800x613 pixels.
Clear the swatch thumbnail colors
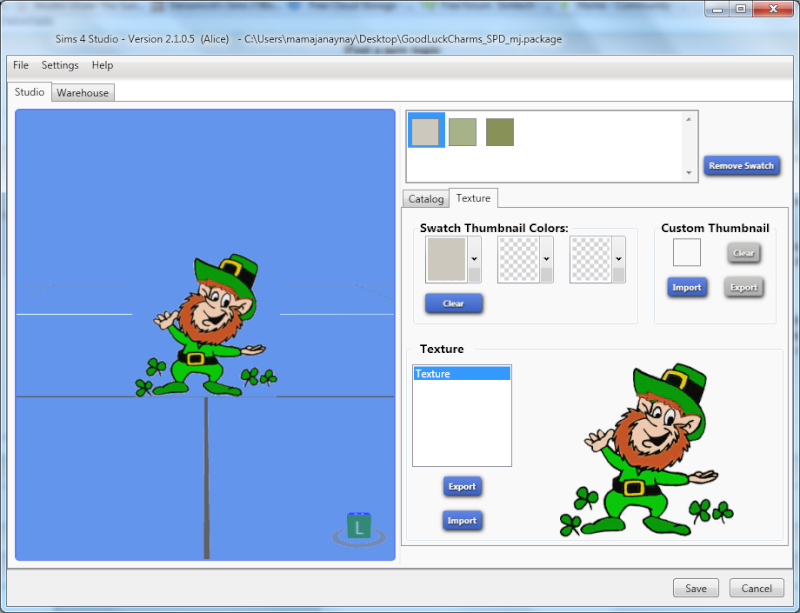click(x=453, y=304)
